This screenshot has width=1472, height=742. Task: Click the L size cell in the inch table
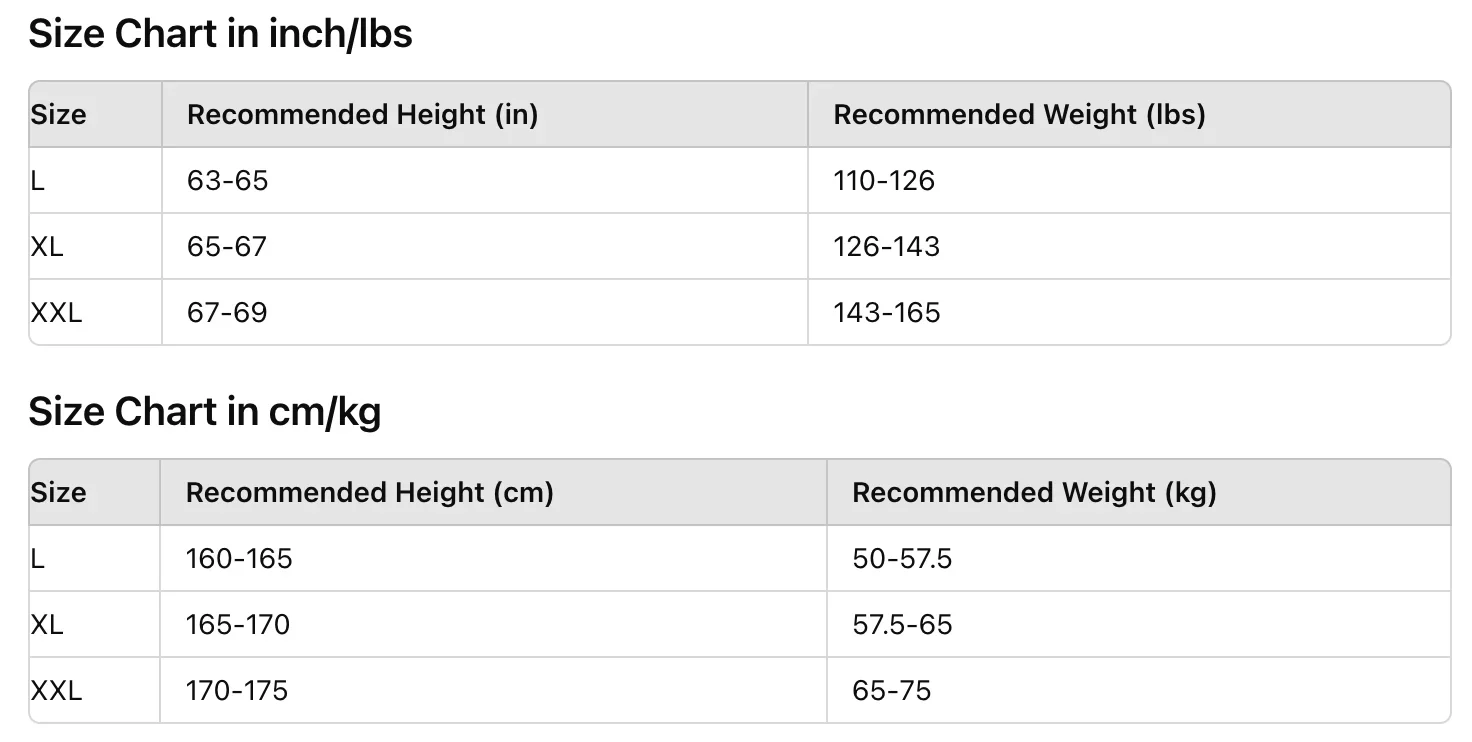click(38, 181)
